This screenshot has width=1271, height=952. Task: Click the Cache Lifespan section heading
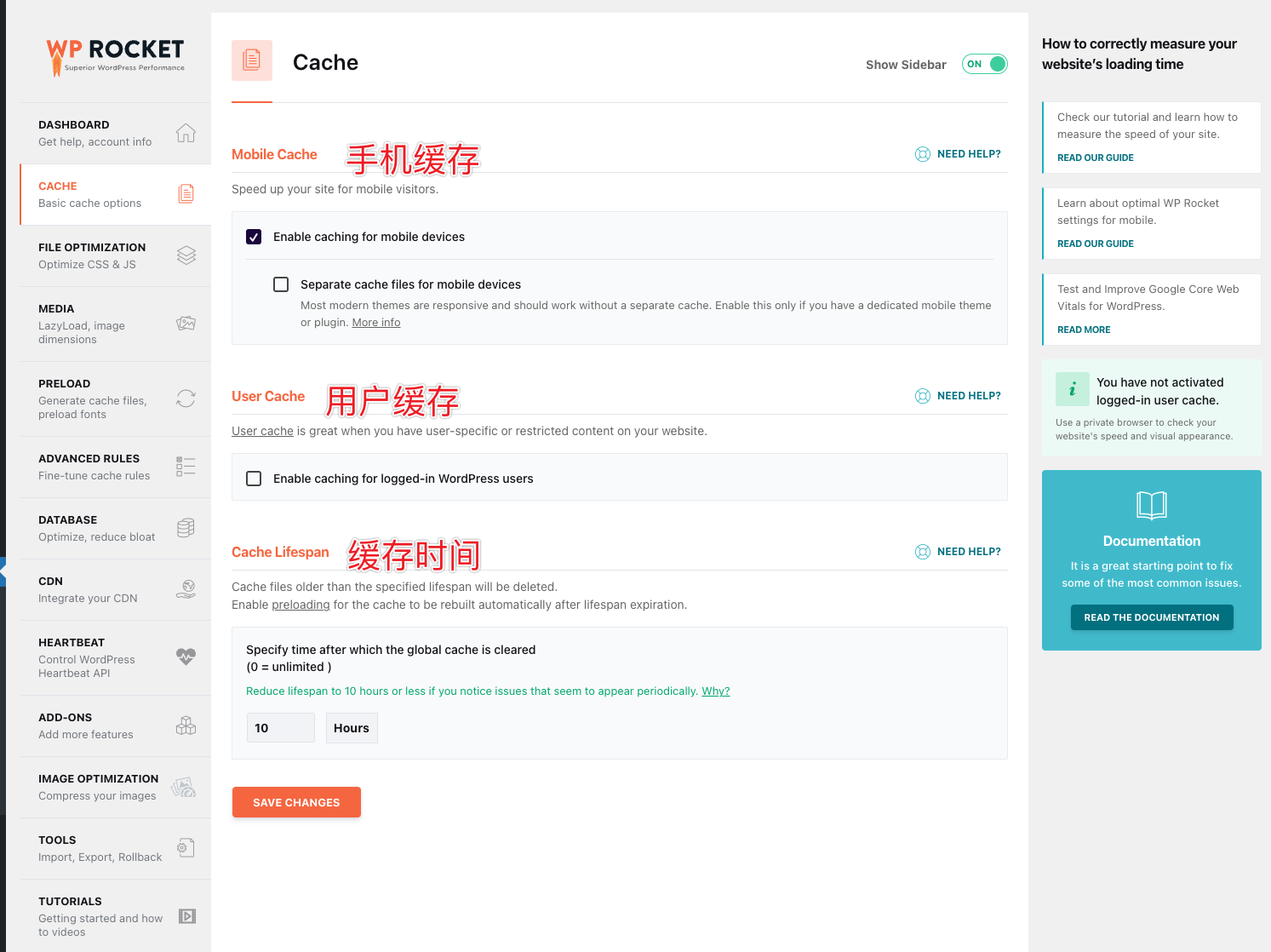[280, 552]
